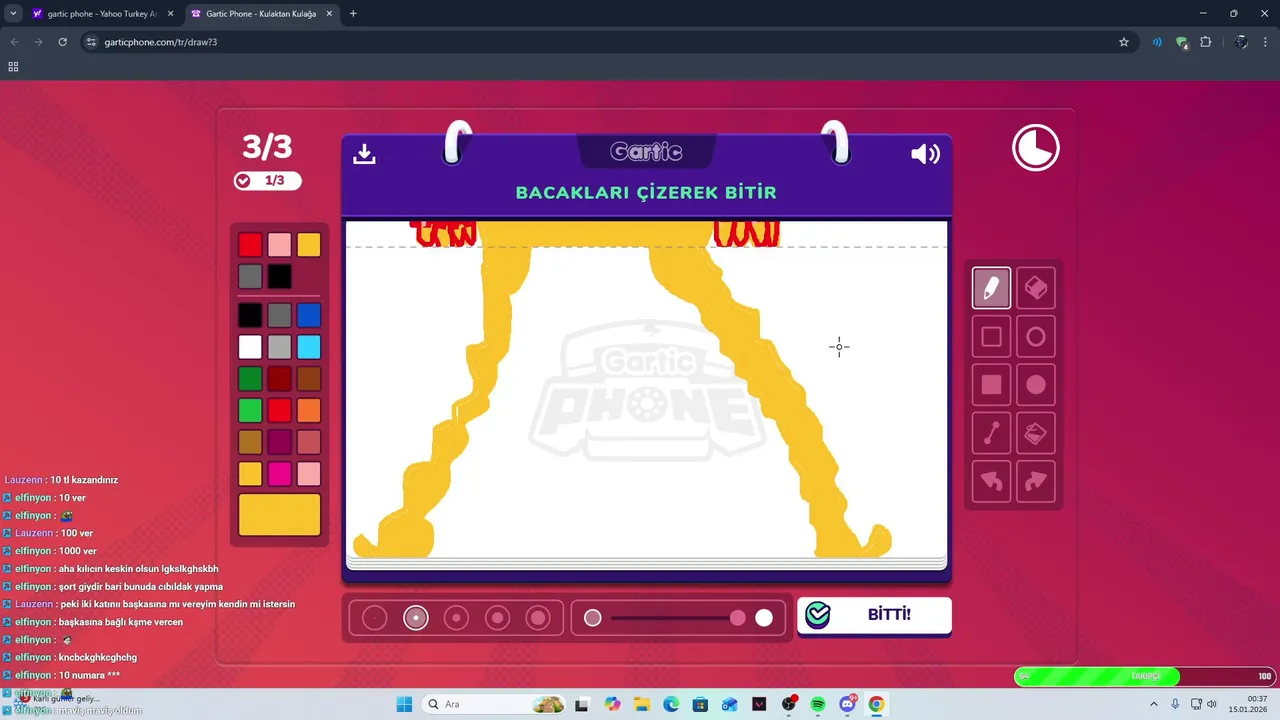Pick the brown palette color
The width and height of the screenshot is (1280, 720).
coord(309,379)
